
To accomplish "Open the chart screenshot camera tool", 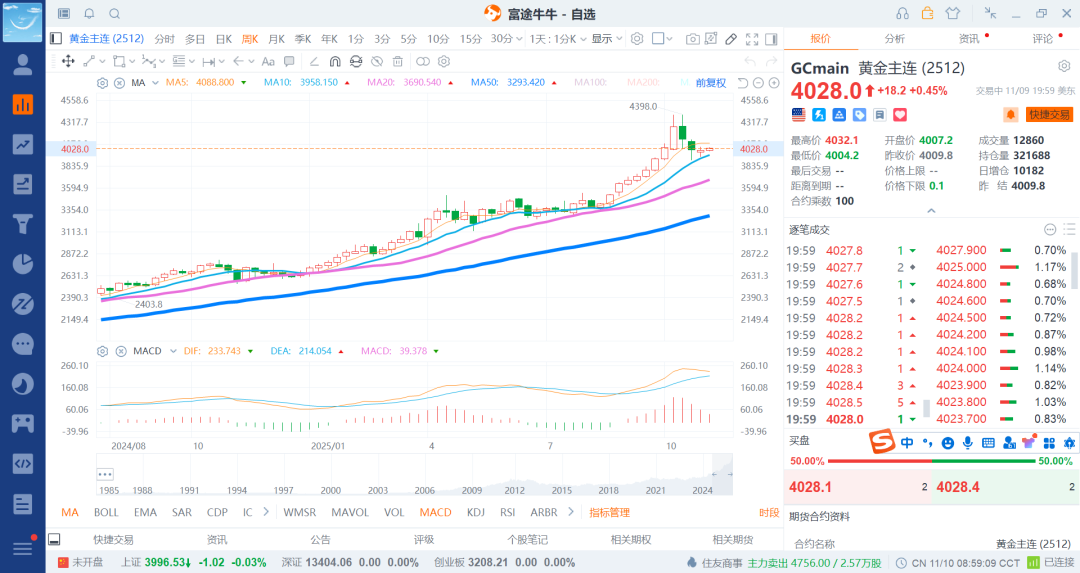I will tap(692, 39).
